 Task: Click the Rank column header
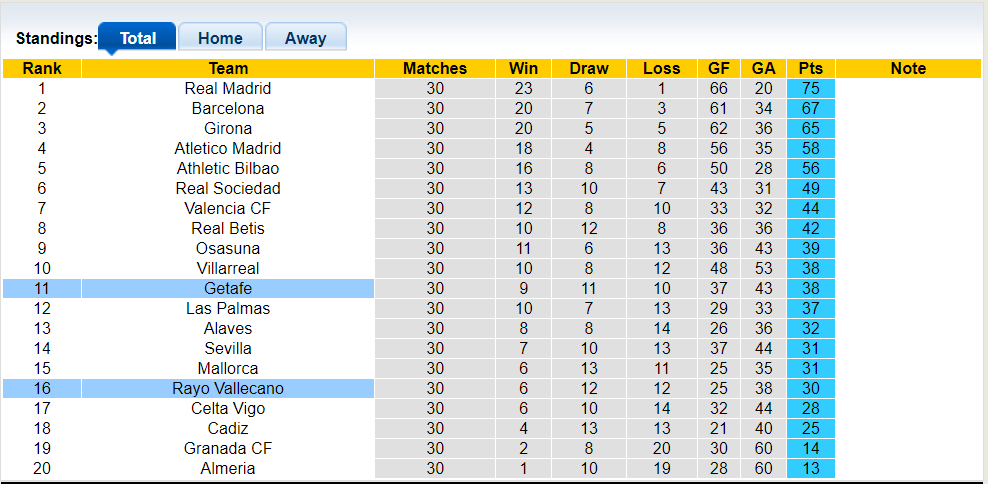(x=42, y=68)
